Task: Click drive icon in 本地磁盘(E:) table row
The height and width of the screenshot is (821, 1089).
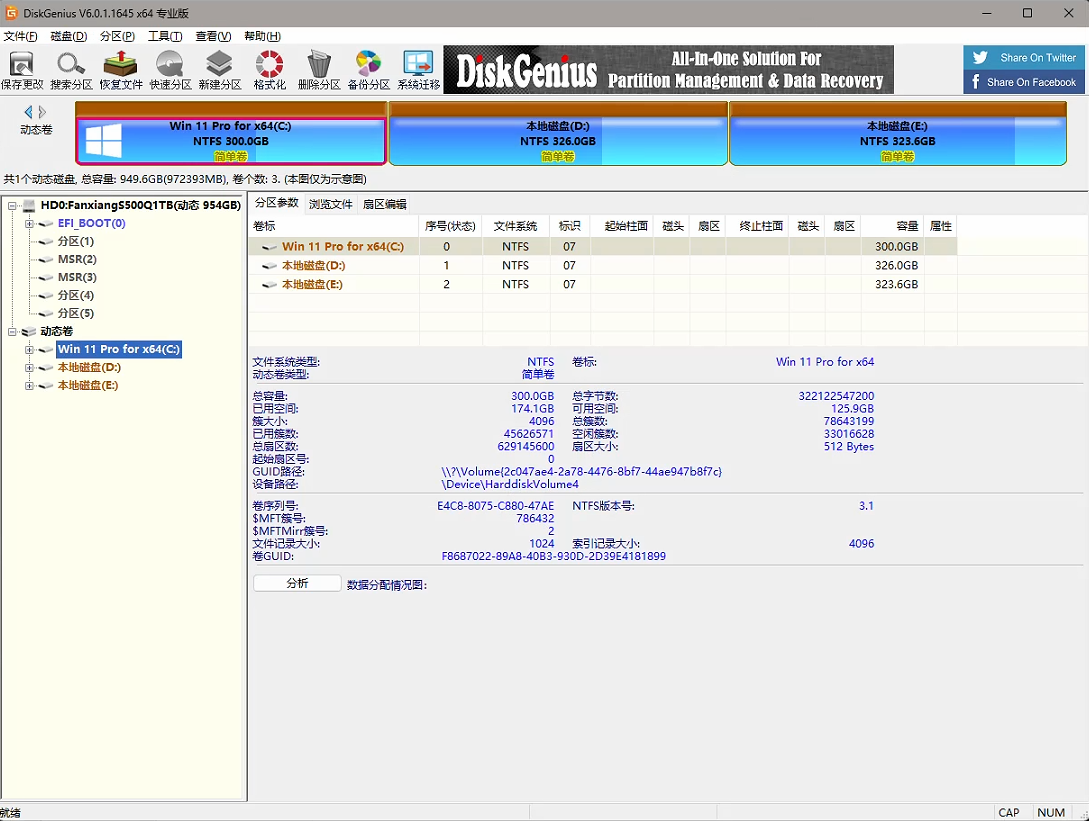Action: [269, 284]
